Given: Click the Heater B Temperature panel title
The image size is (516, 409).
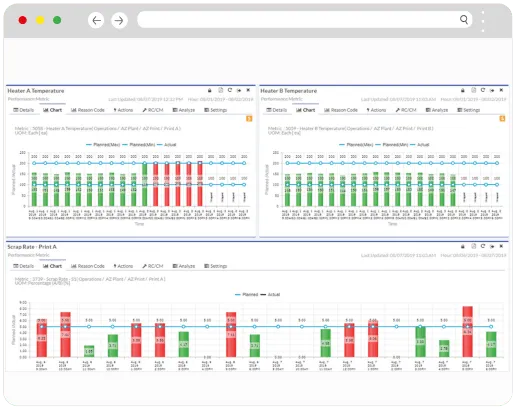Looking at the screenshot, I should pyautogui.click(x=289, y=91).
